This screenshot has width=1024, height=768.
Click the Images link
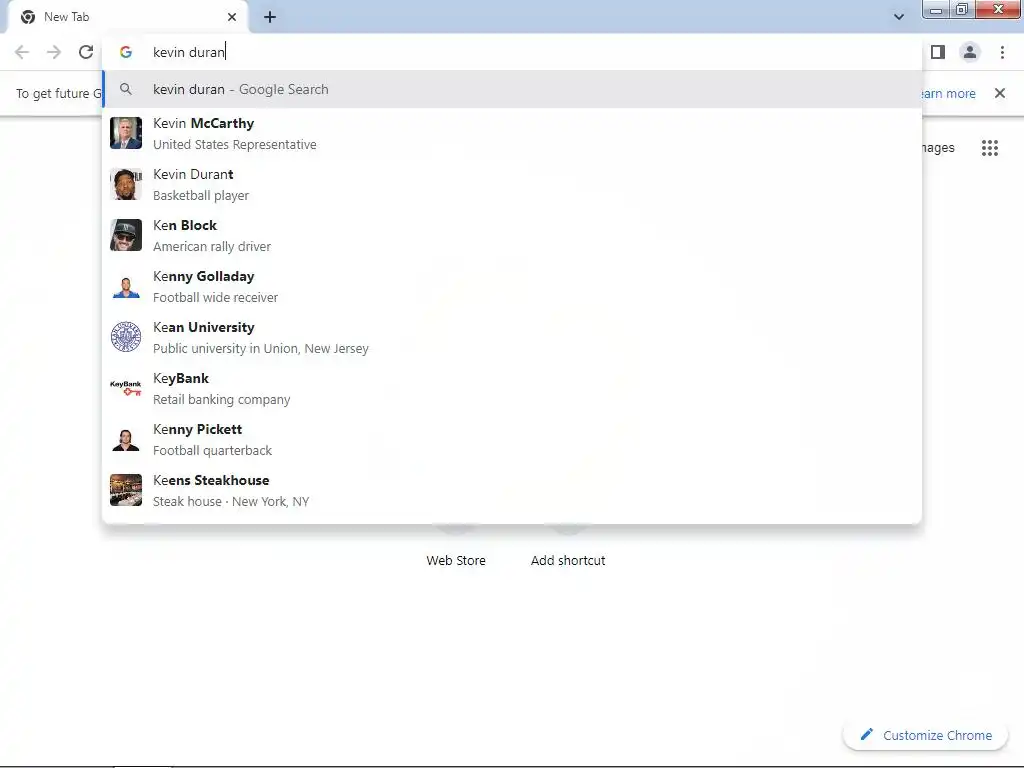938,148
